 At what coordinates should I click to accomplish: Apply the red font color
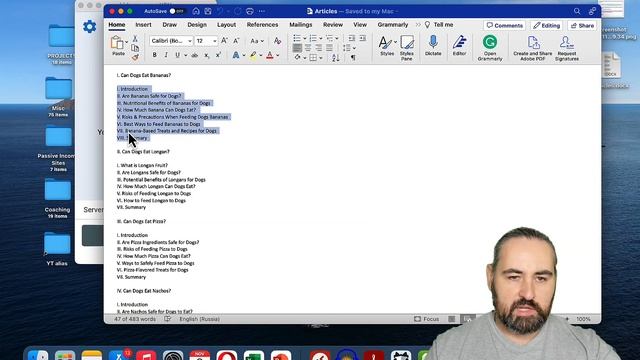(x=270, y=55)
